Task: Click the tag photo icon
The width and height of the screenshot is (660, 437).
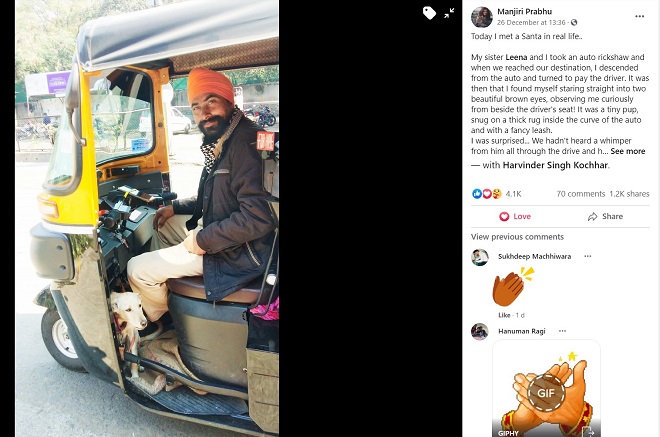Action: coord(429,13)
